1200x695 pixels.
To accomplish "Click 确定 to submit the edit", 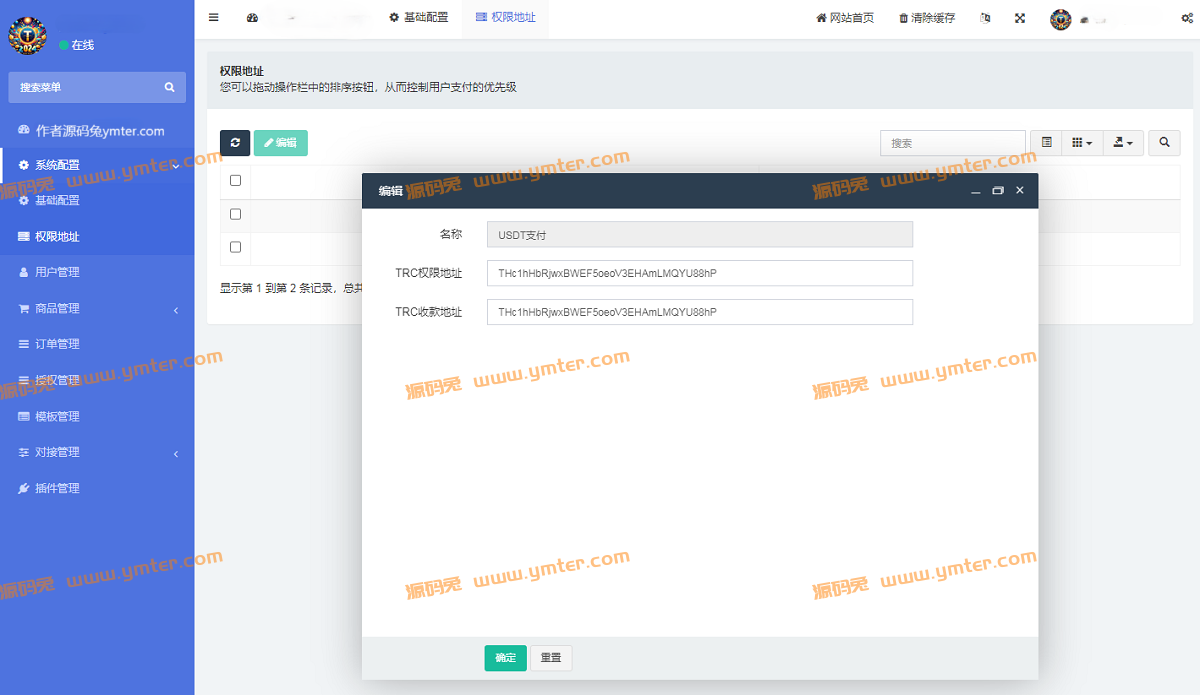I will [x=506, y=658].
